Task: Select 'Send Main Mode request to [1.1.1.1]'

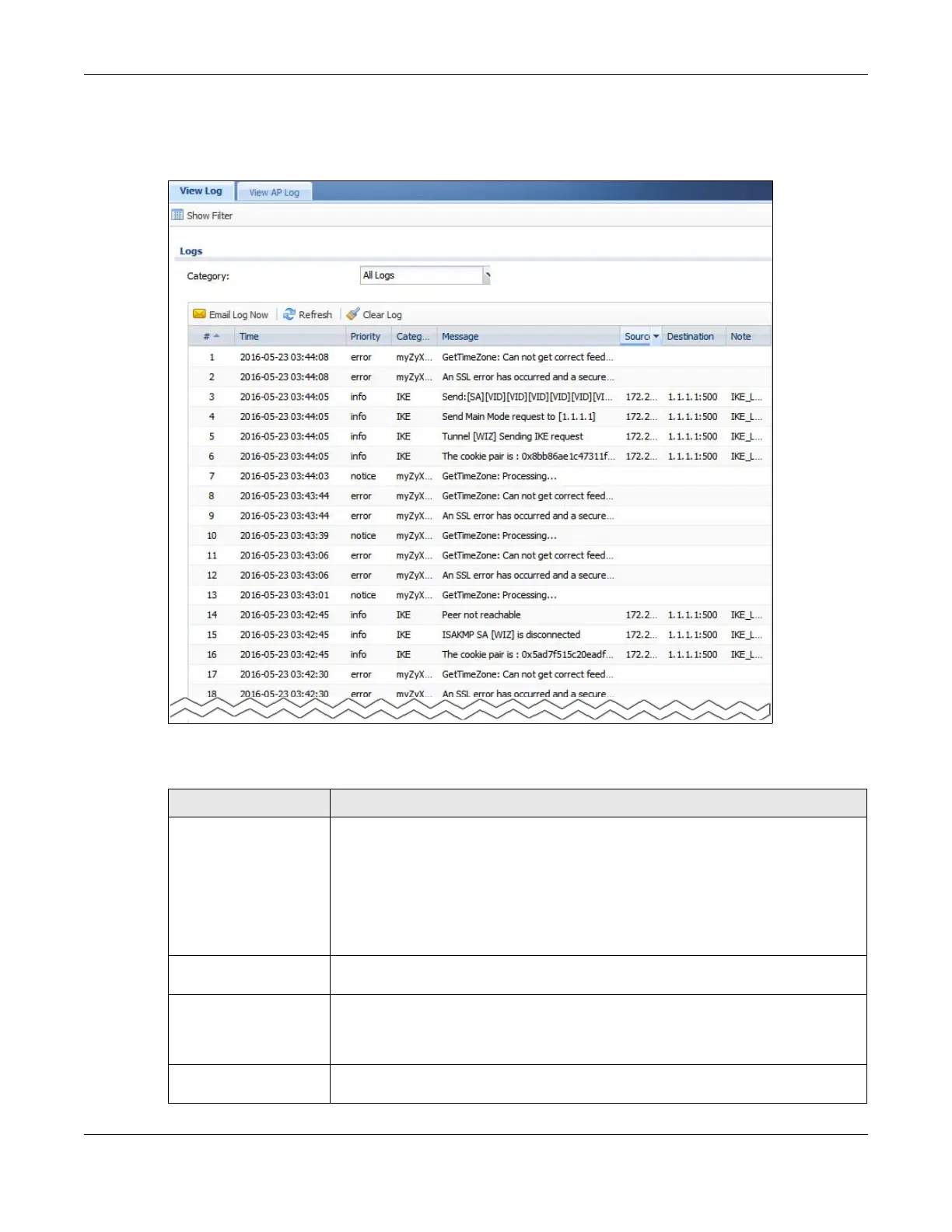Action: [x=519, y=416]
